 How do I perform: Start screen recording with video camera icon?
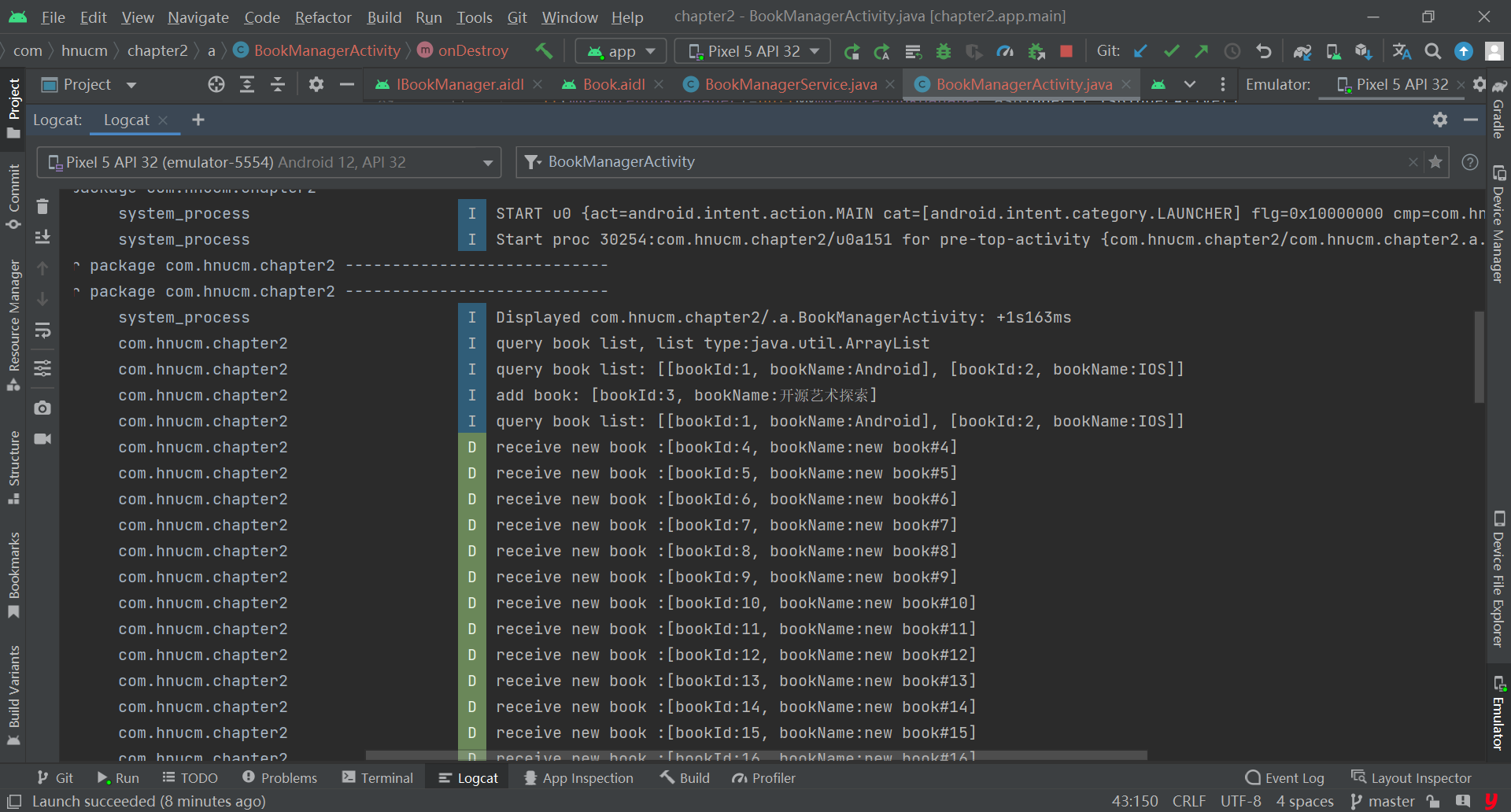(x=42, y=438)
